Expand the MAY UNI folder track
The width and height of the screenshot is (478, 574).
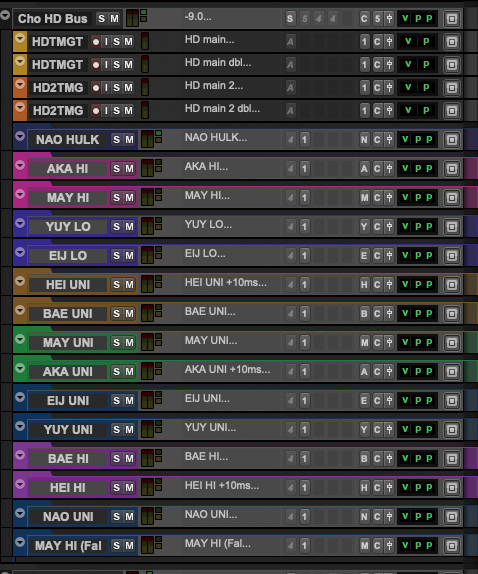pos(20,339)
